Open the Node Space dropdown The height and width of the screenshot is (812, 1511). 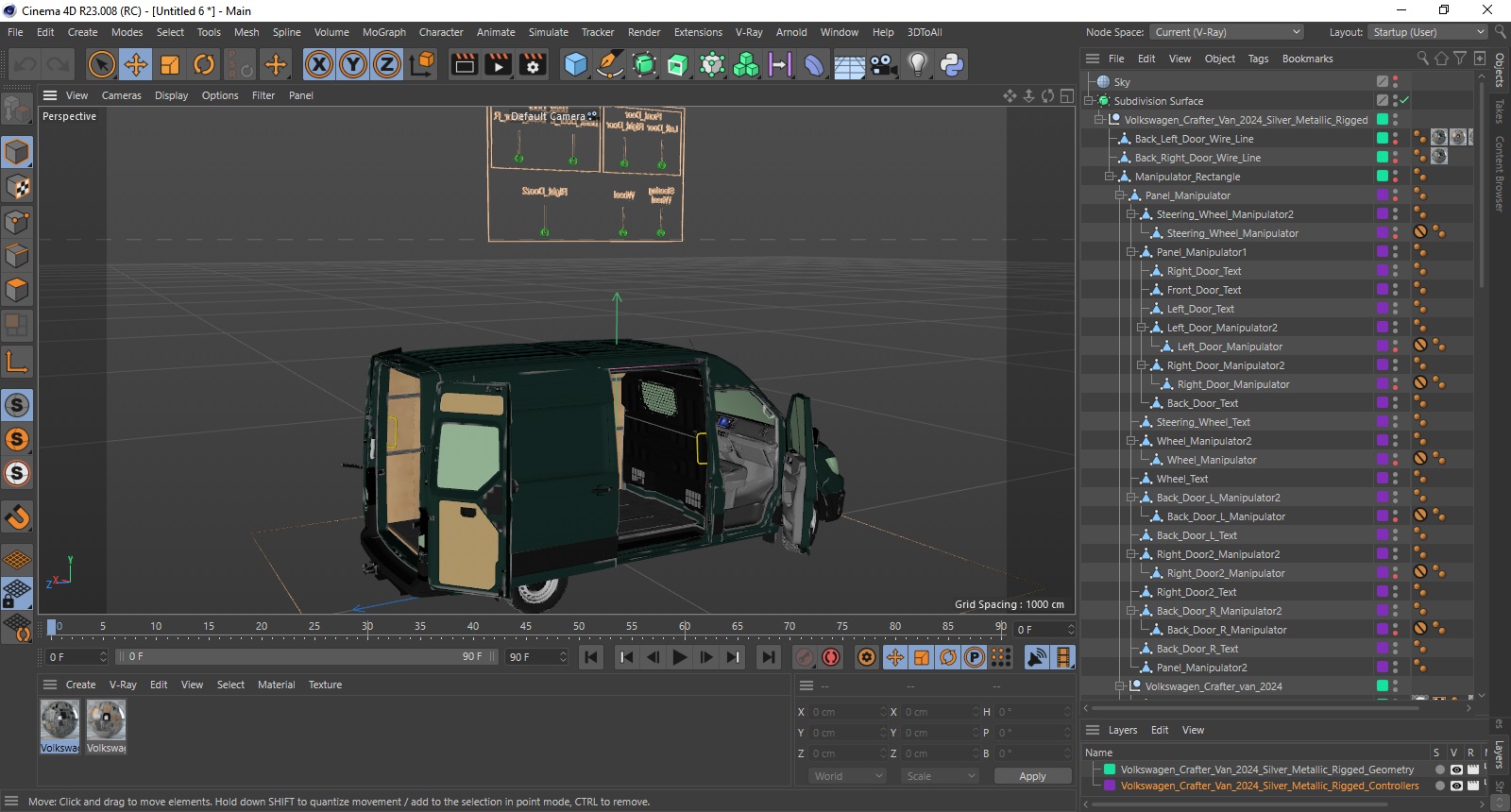(1227, 32)
